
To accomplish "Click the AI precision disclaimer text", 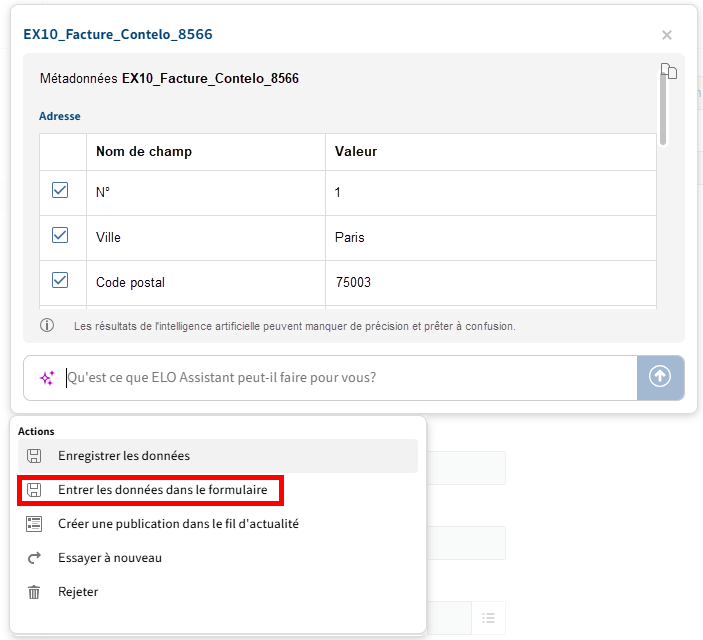I will coord(295,326).
